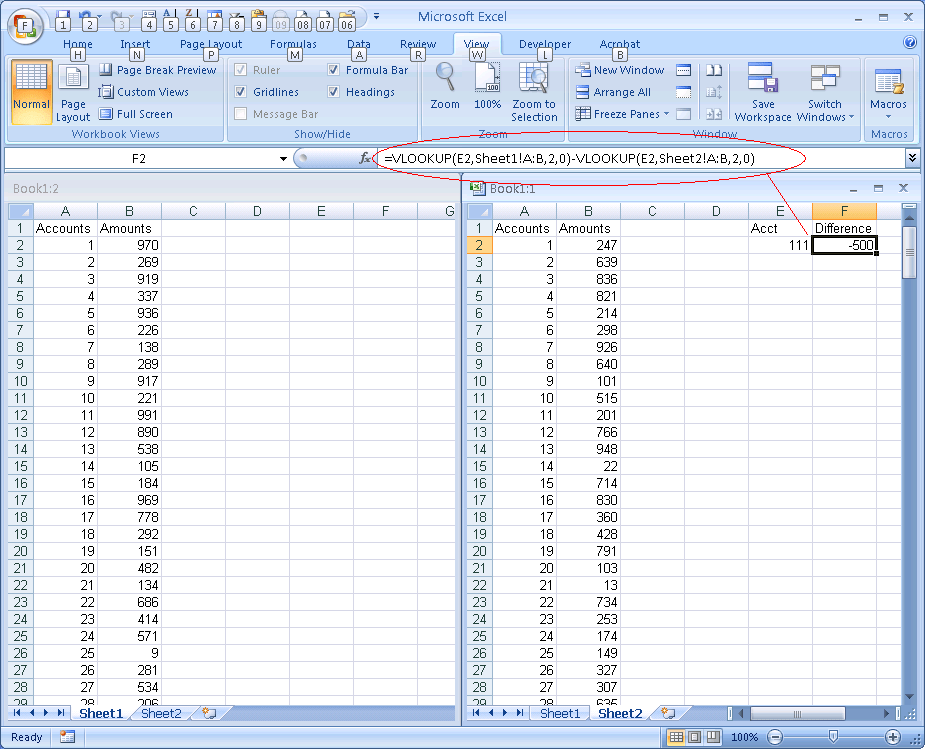
Task: Click the insert function fx icon
Action: (365, 158)
